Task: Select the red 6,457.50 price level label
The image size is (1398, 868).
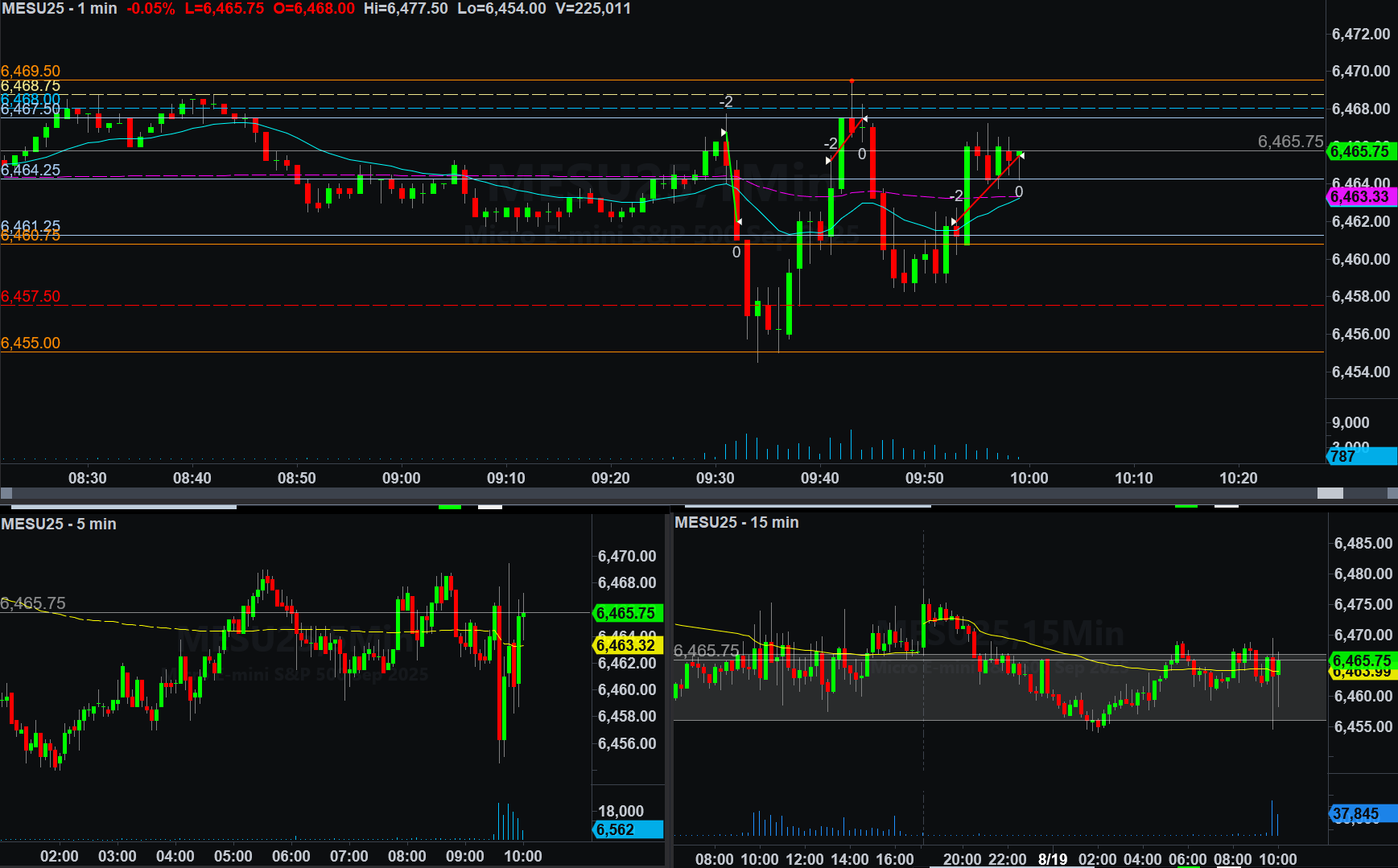Action: pos(31,297)
